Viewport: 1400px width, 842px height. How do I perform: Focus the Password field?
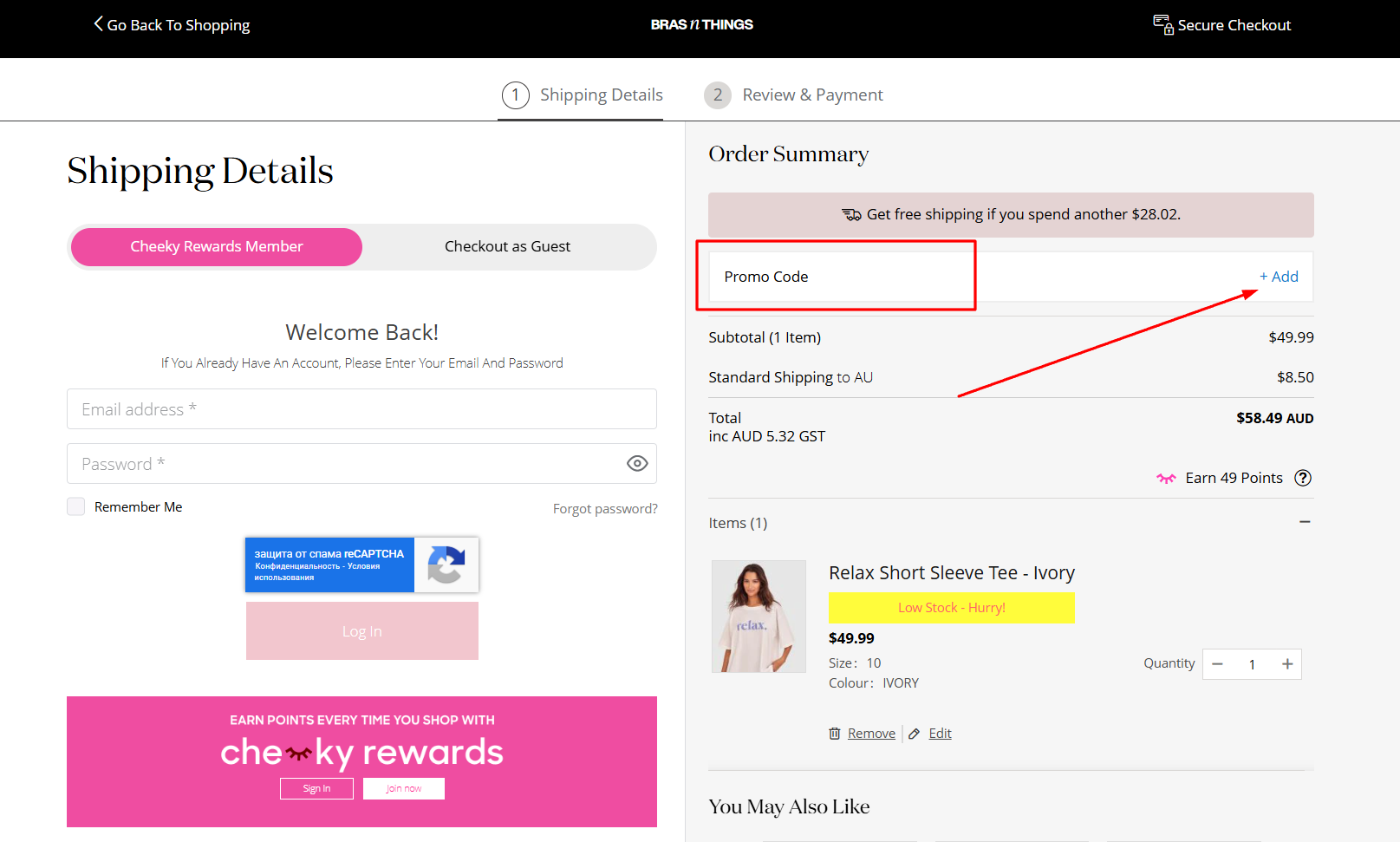(361, 463)
